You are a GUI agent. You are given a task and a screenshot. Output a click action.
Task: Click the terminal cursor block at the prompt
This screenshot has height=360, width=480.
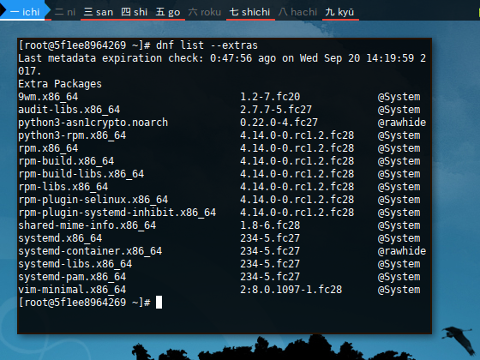coord(159,302)
